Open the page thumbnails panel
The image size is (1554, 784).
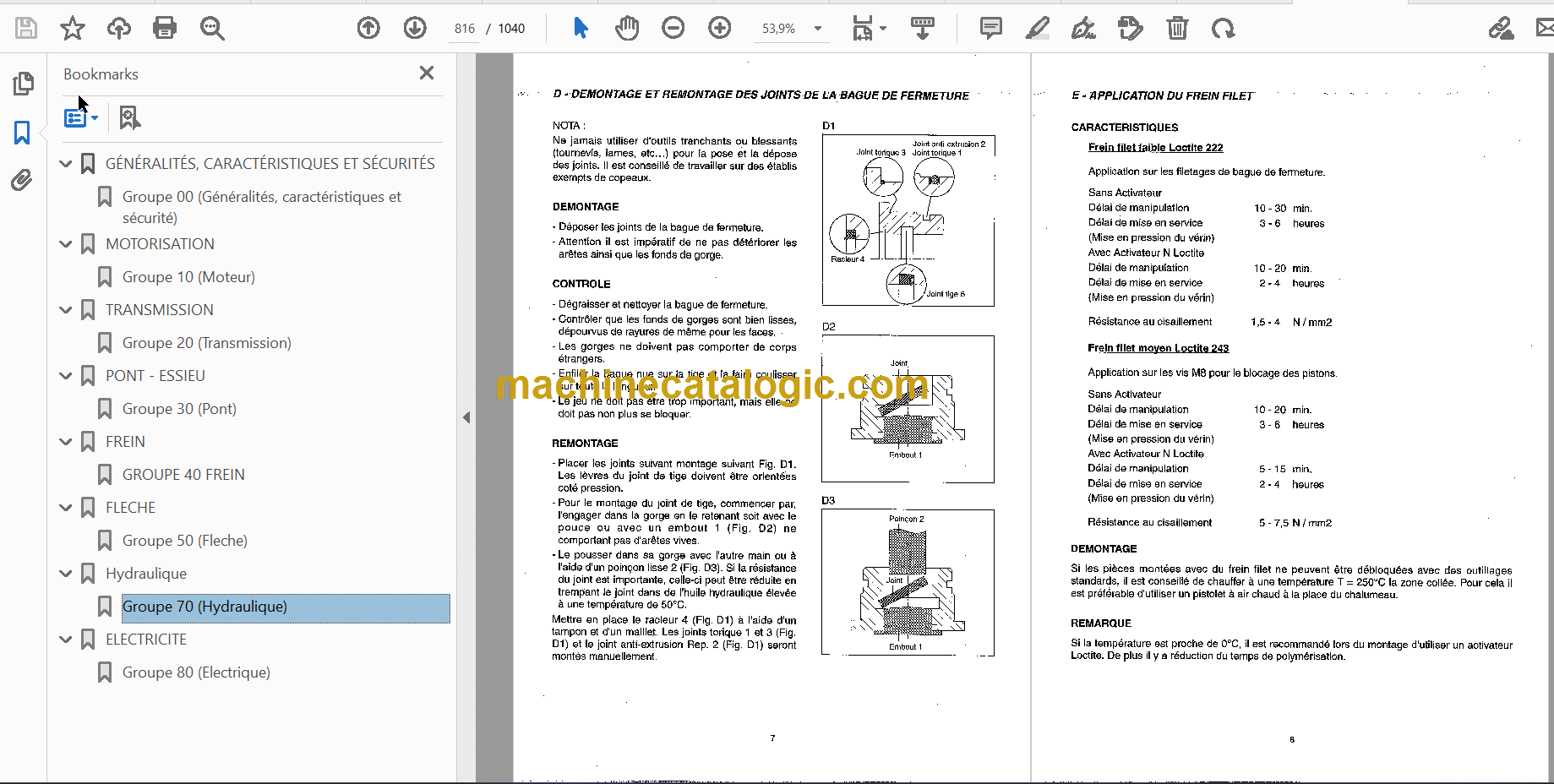pyautogui.click(x=23, y=83)
